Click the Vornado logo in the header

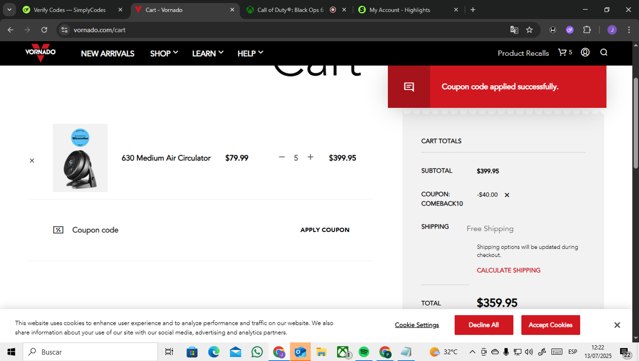[x=40, y=53]
